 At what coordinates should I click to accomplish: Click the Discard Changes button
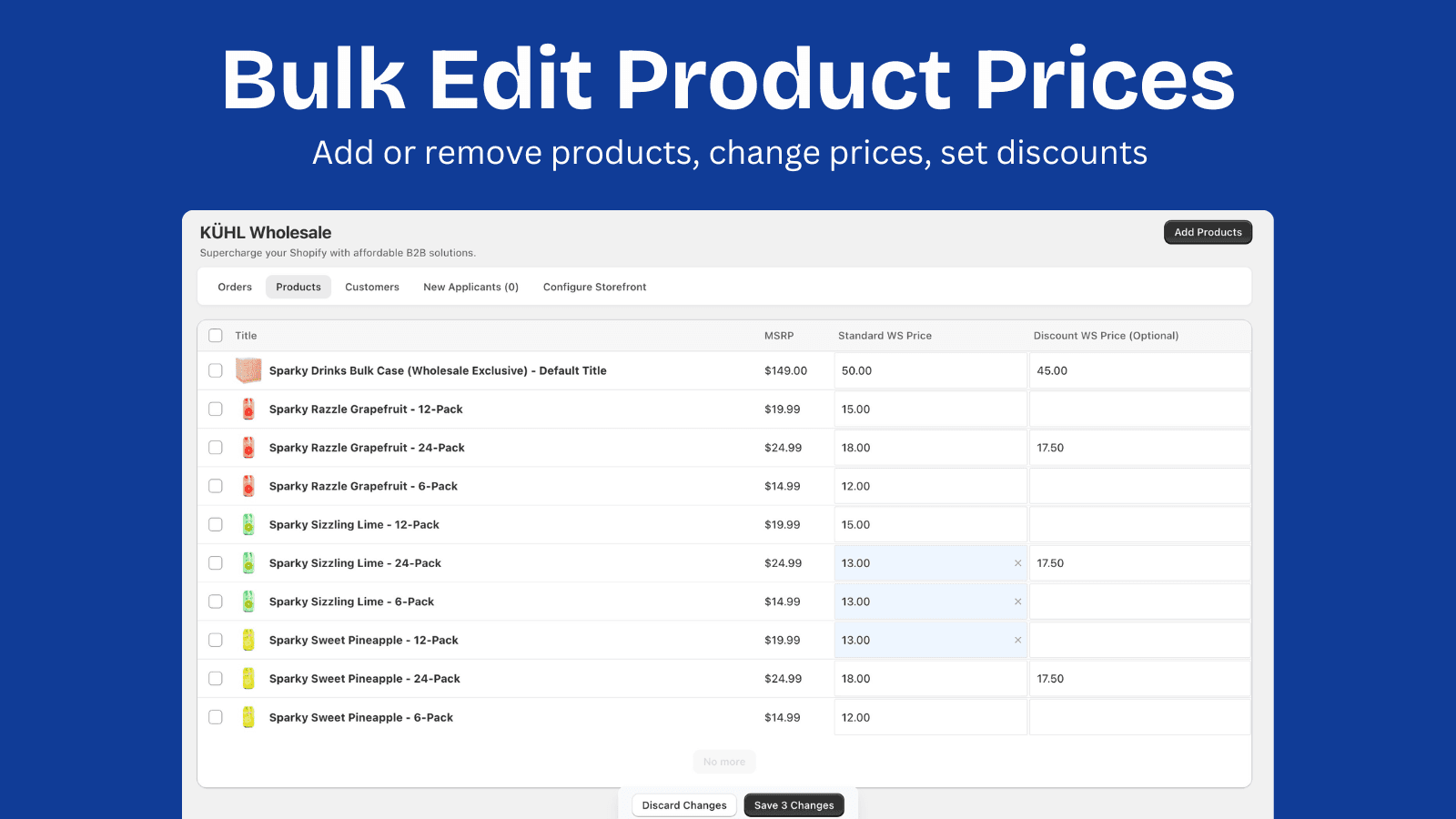coord(684,805)
